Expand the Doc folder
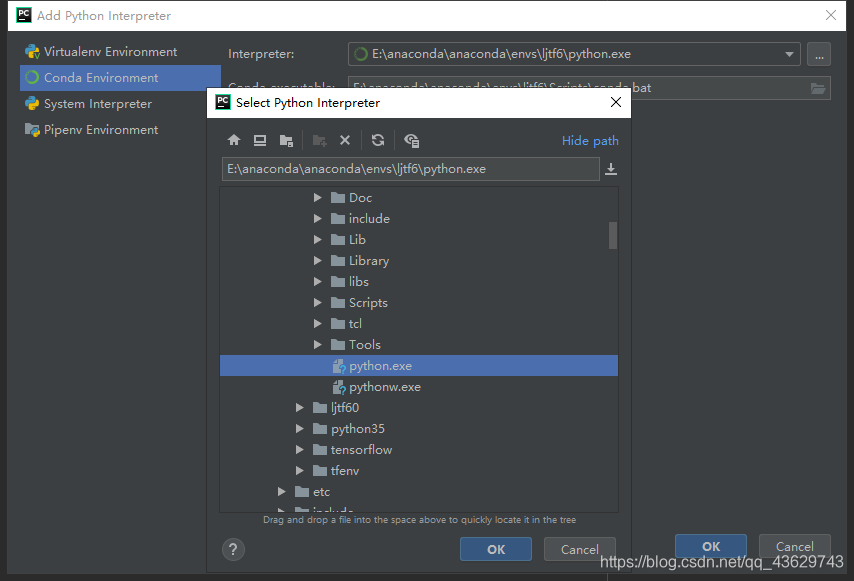The height and width of the screenshot is (581, 854). click(x=318, y=198)
